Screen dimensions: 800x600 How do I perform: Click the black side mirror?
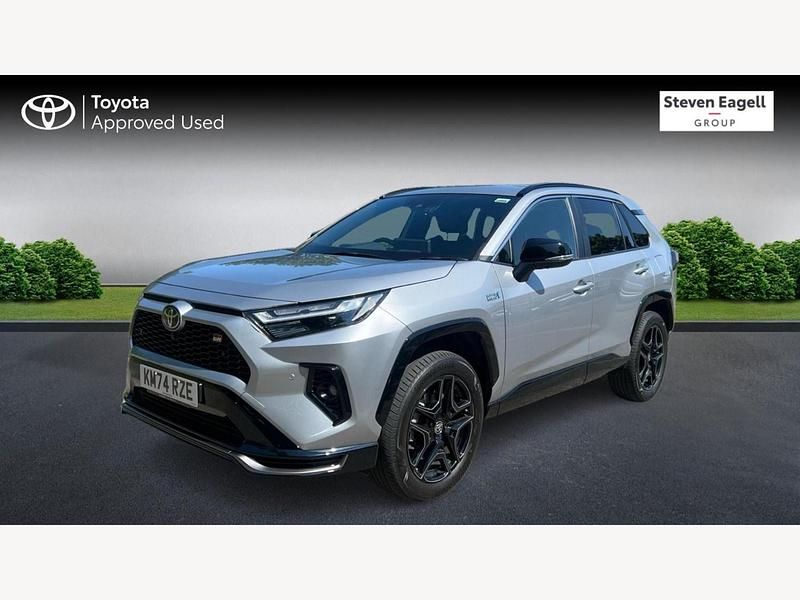[542, 257]
